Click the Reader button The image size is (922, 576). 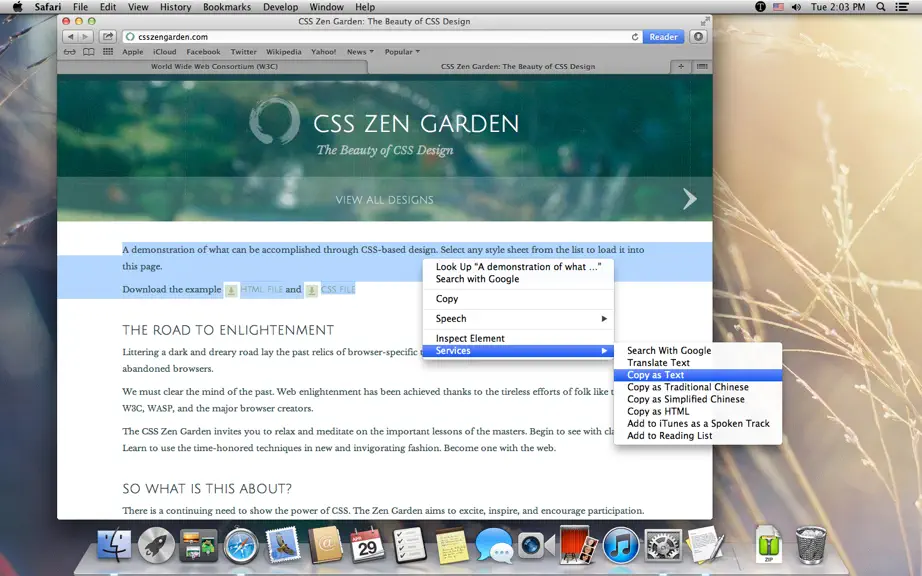click(663, 36)
